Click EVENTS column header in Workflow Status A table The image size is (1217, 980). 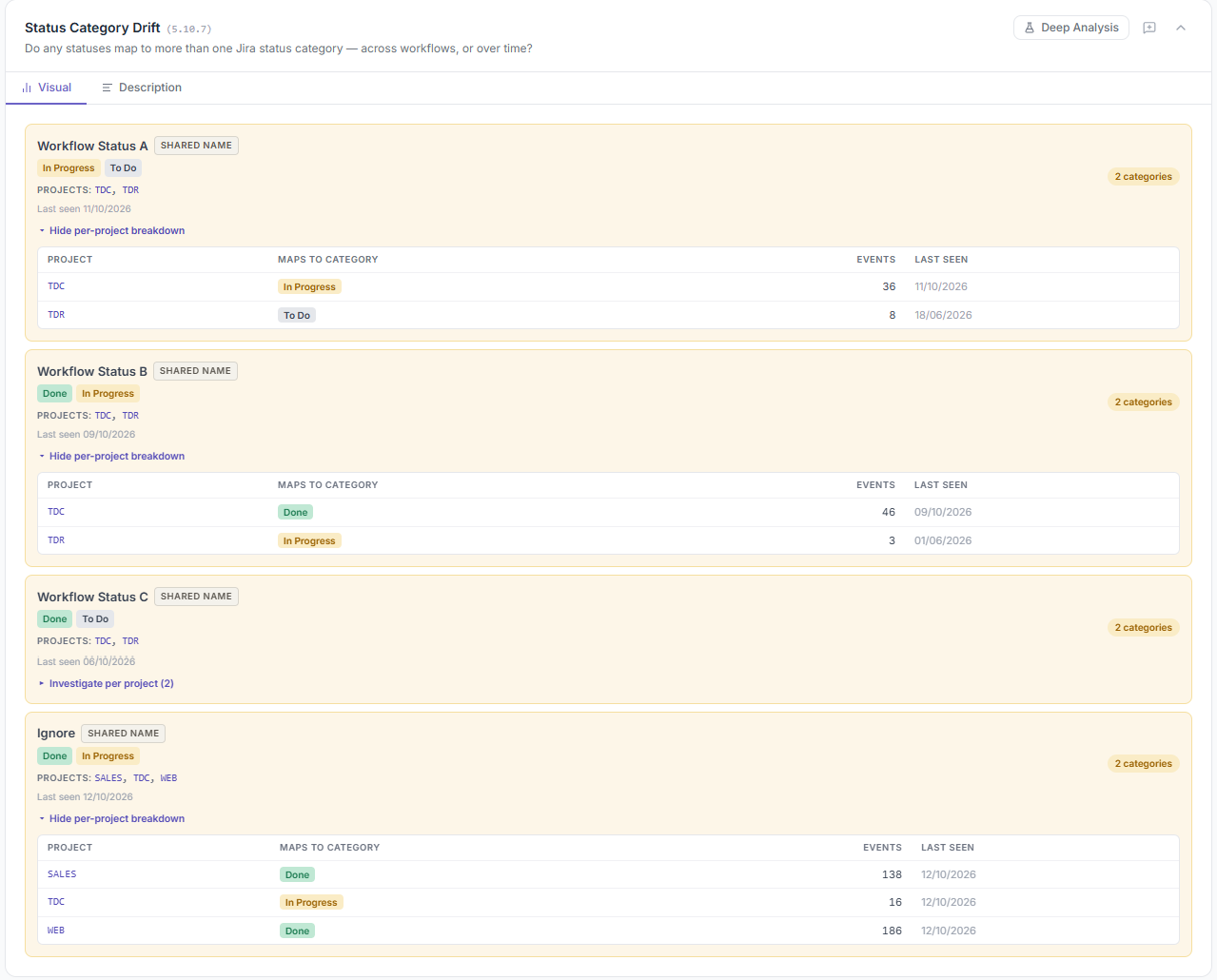coord(875,260)
